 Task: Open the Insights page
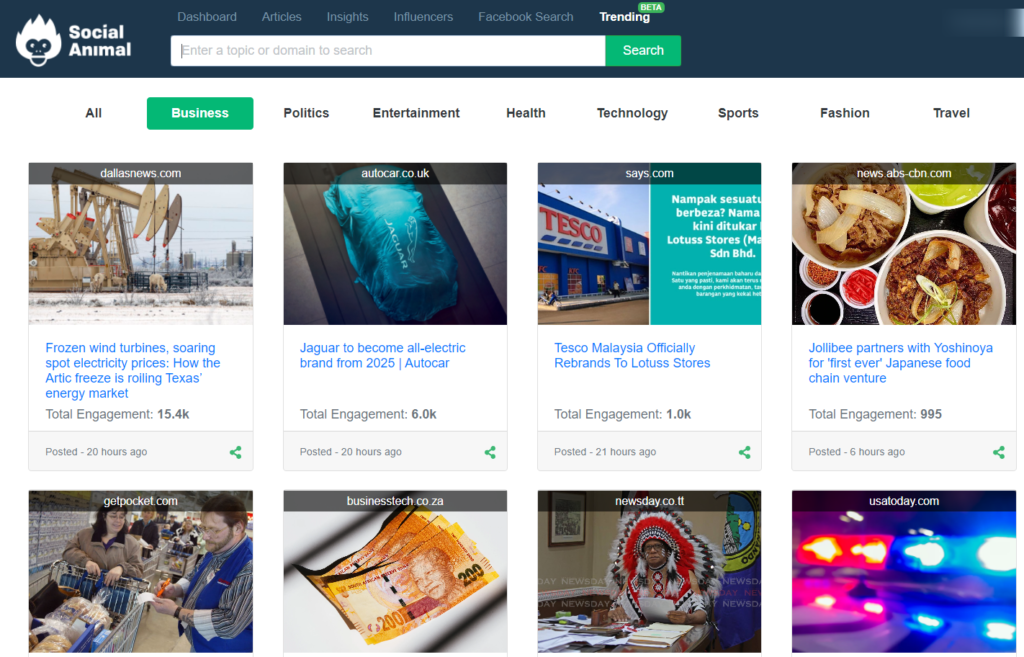(347, 17)
